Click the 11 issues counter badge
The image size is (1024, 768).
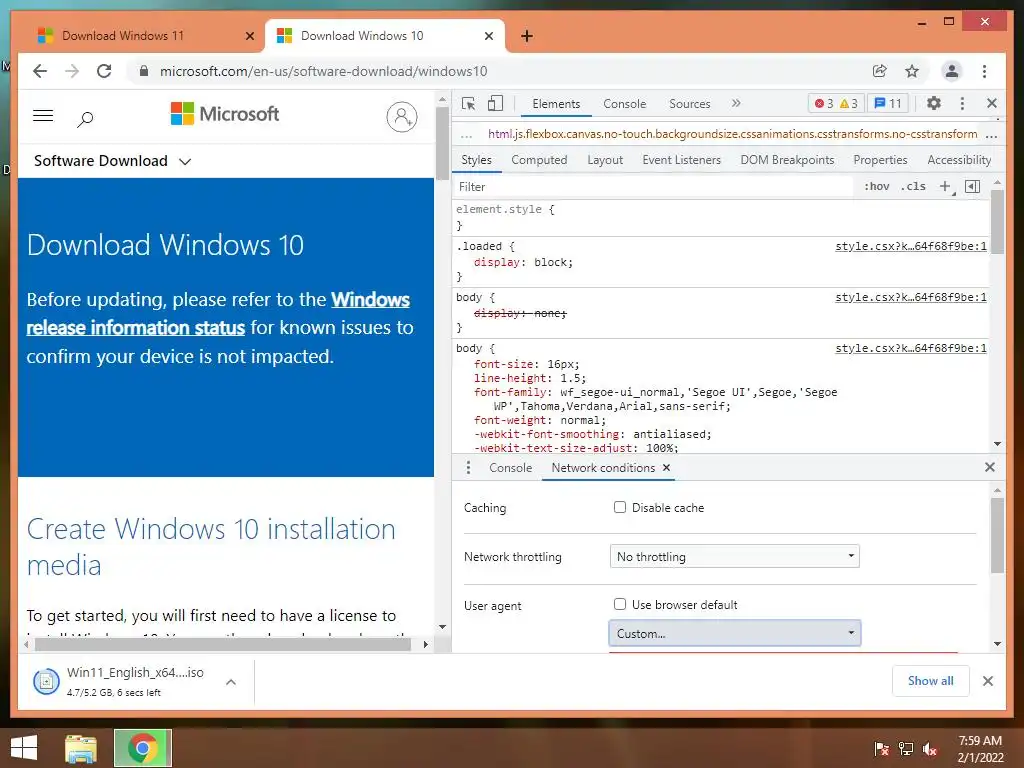(x=888, y=103)
